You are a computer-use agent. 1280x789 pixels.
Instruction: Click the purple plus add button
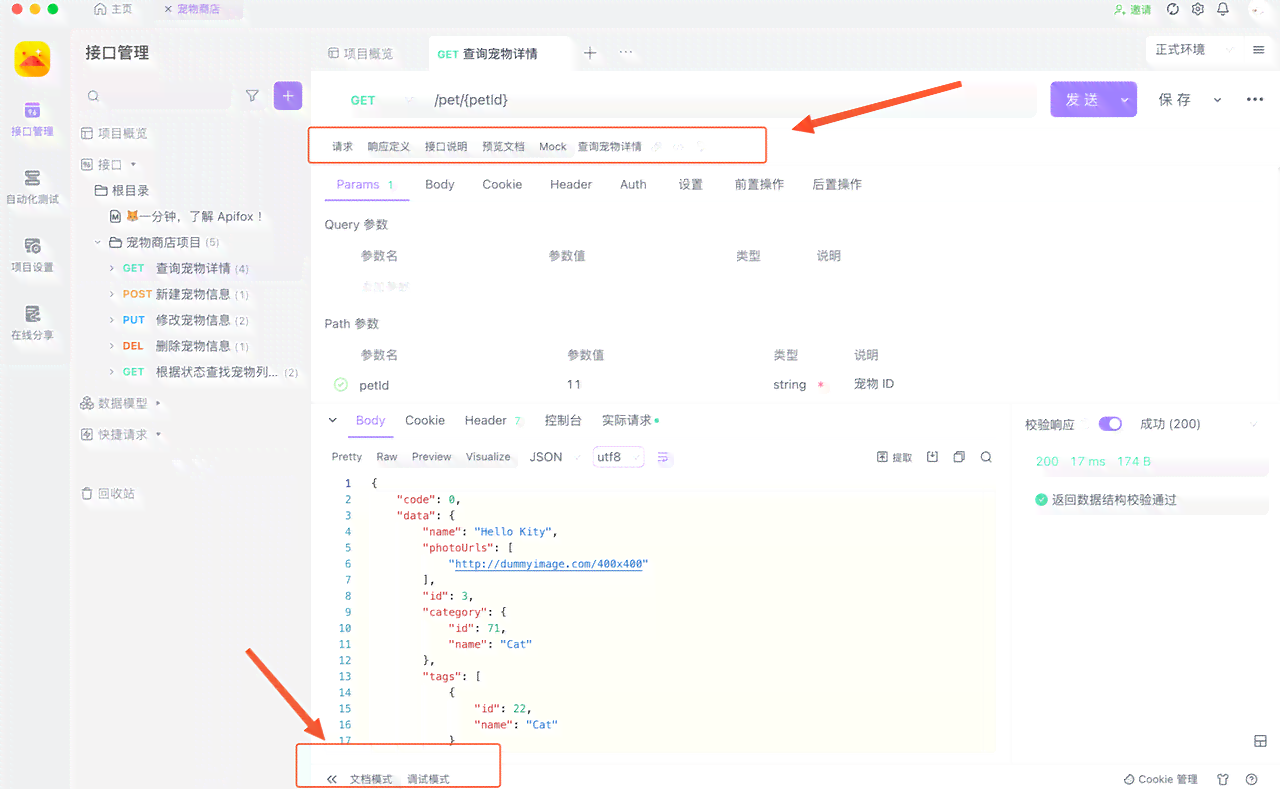(x=288, y=96)
